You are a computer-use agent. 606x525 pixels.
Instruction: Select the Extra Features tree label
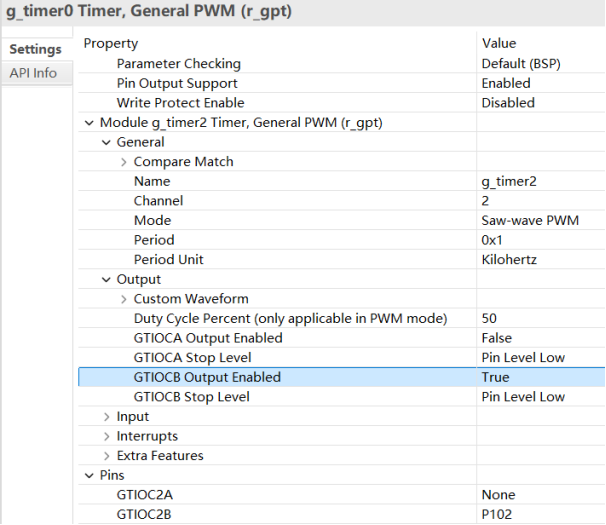[x=160, y=456]
